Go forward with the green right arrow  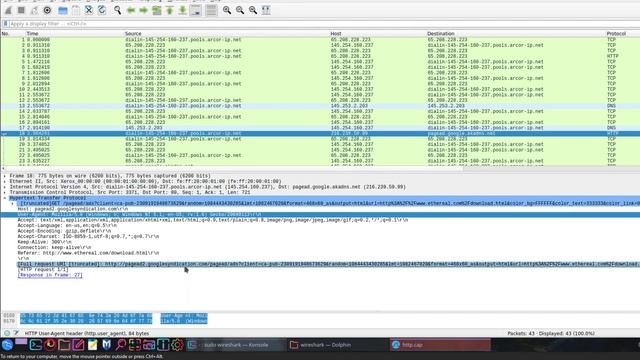tap(143, 10)
